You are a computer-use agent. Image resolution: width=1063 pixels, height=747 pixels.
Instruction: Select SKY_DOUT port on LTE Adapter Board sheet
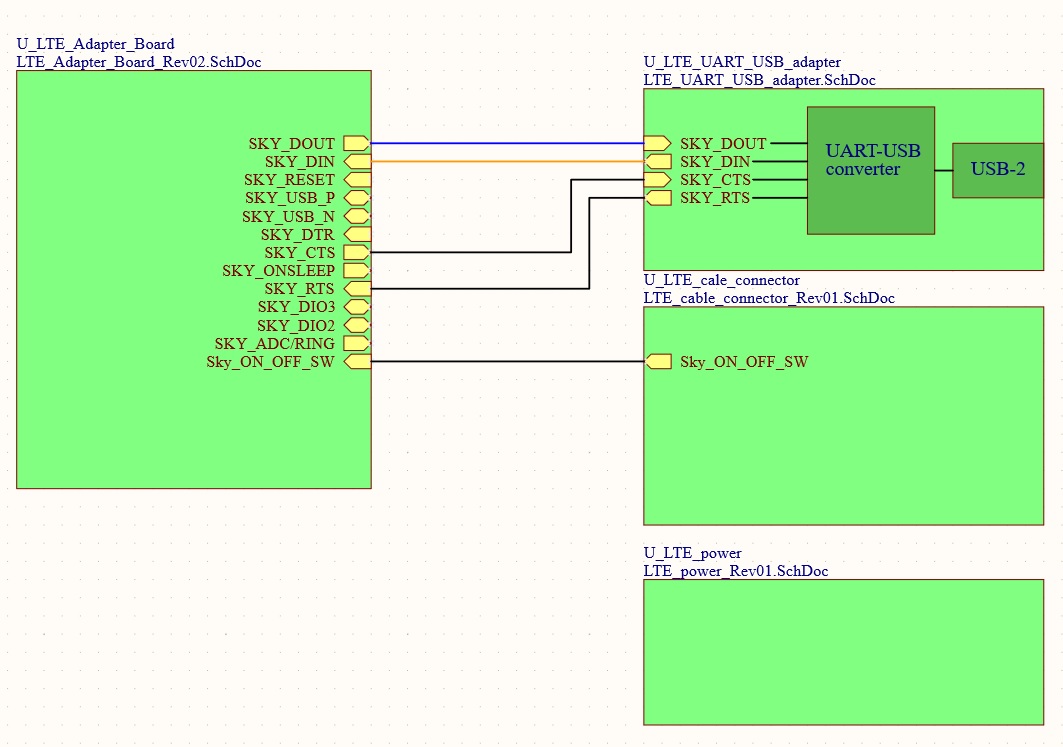click(357, 143)
